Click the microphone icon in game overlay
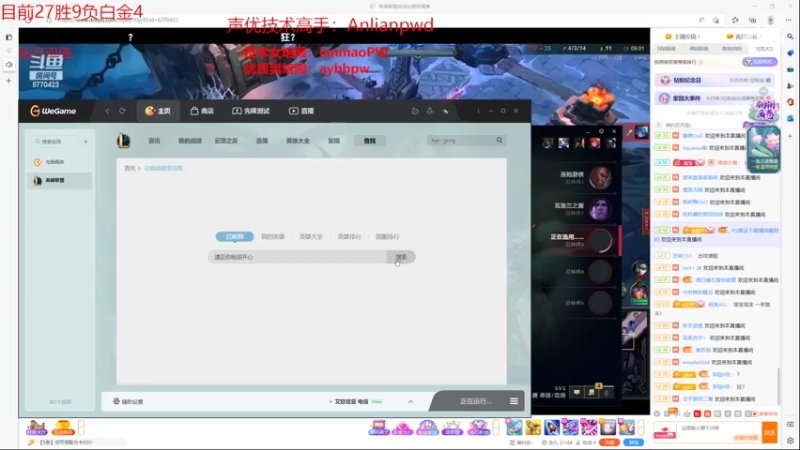 coord(606,392)
